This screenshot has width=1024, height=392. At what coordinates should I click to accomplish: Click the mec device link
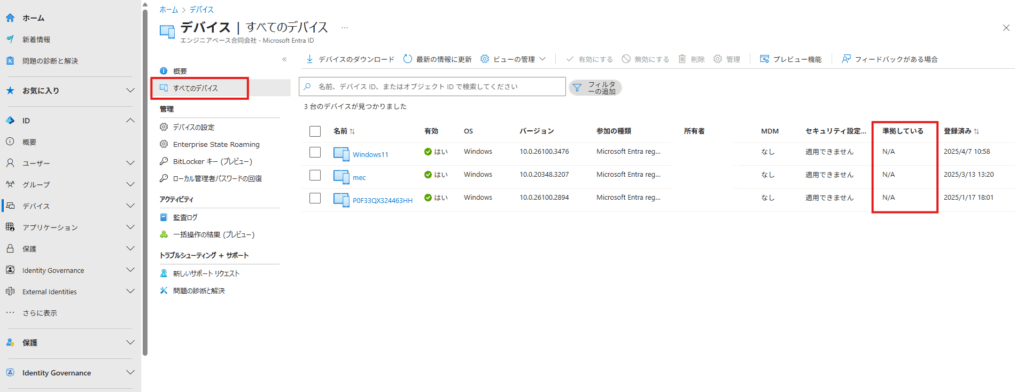pos(359,177)
